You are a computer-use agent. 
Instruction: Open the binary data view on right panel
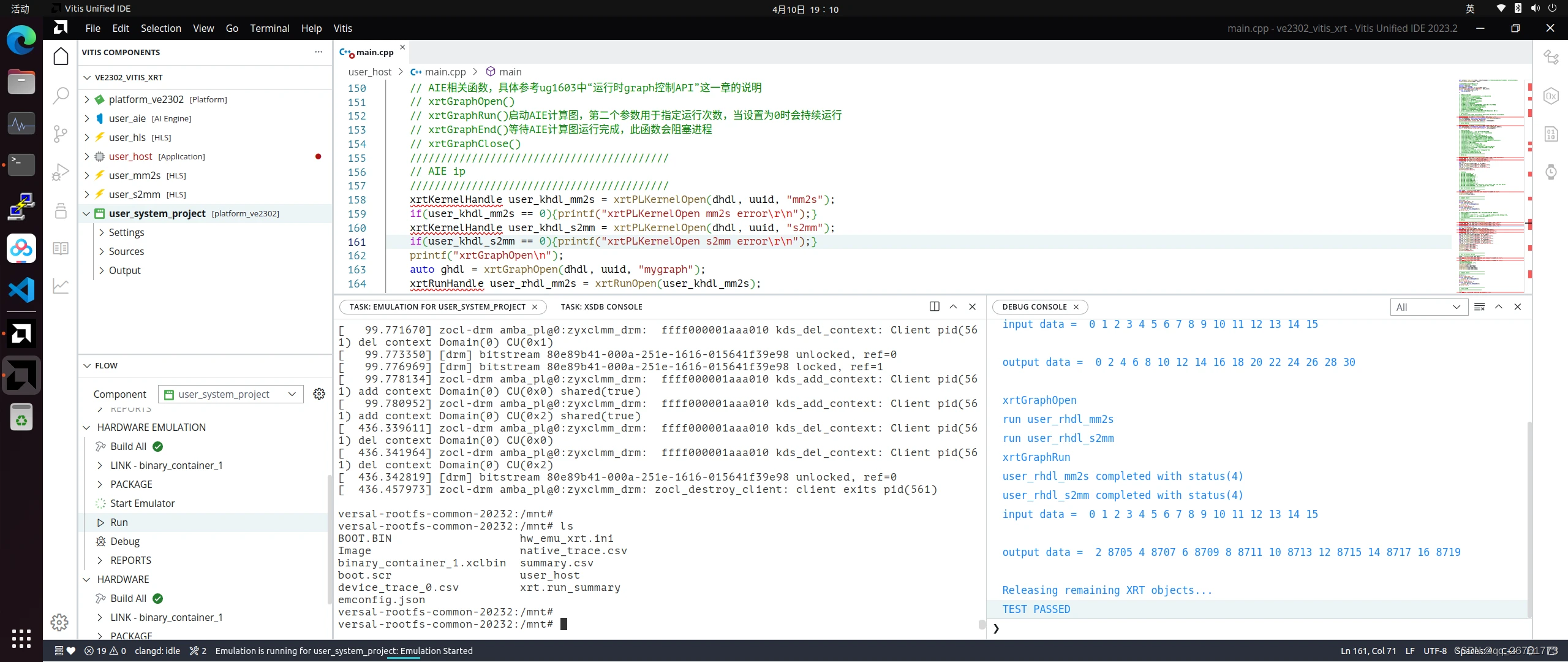(x=1551, y=134)
